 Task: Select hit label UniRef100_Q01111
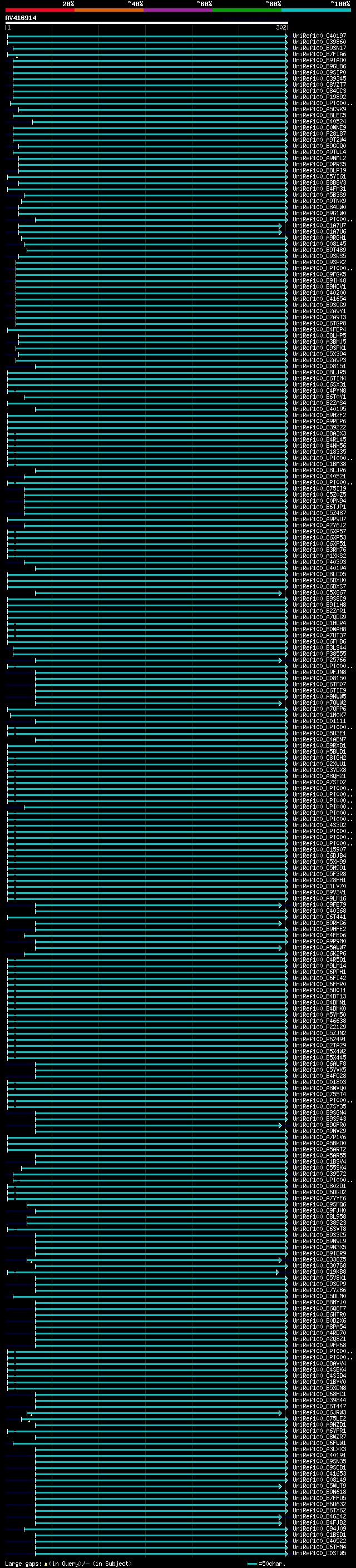319,721
